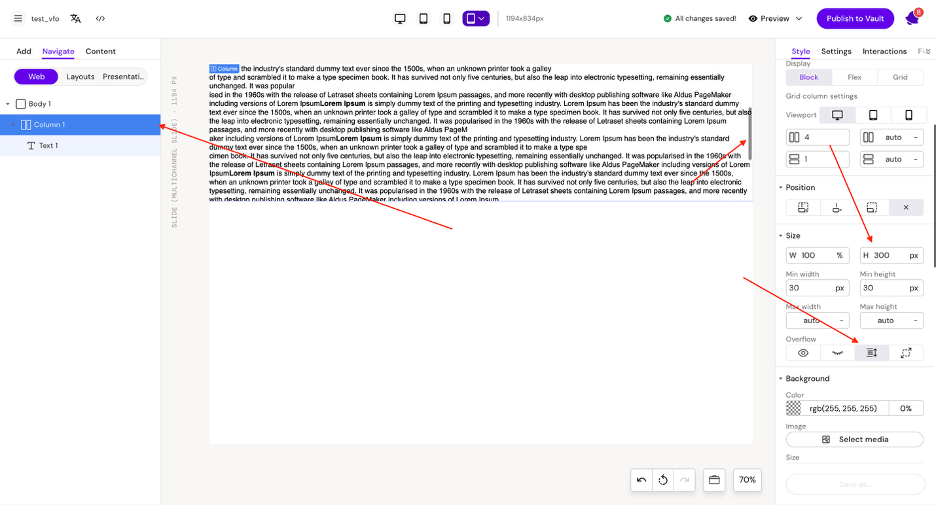The height and width of the screenshot is (506, 936).
Task: Open the code editor icon
Action: pyautogui.click(x=101, y=18)
